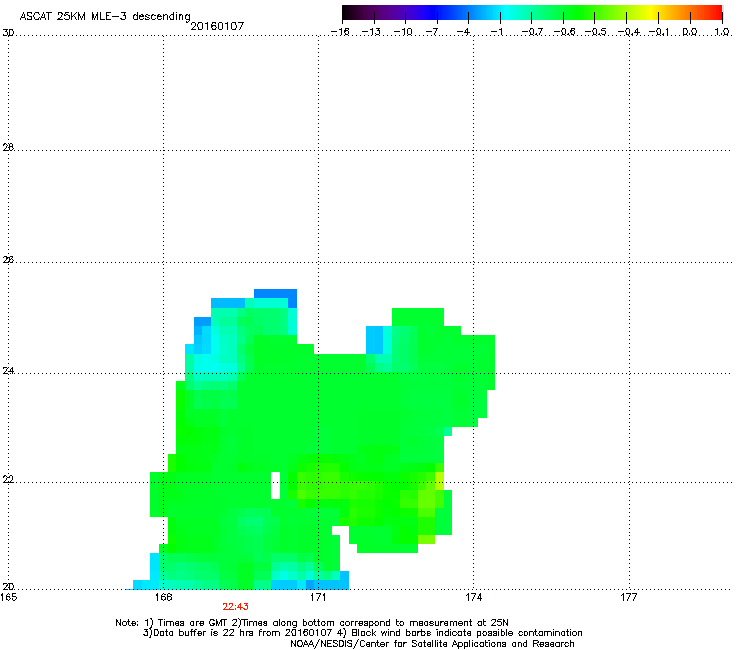Click the color scale label '-0.4'

[629, 32]
